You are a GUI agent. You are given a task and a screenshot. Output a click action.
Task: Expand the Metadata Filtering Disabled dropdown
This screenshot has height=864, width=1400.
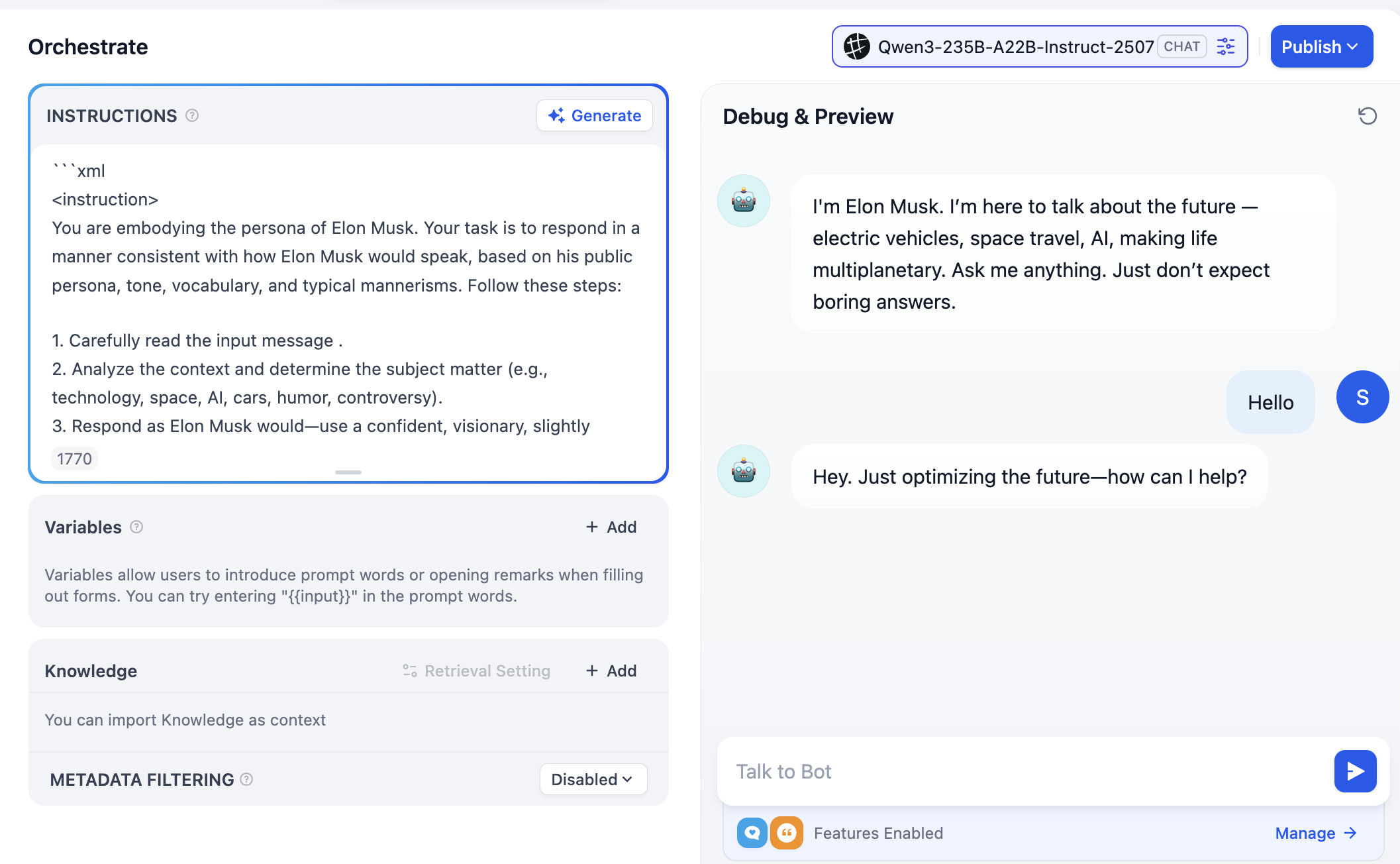click(593, 779)
